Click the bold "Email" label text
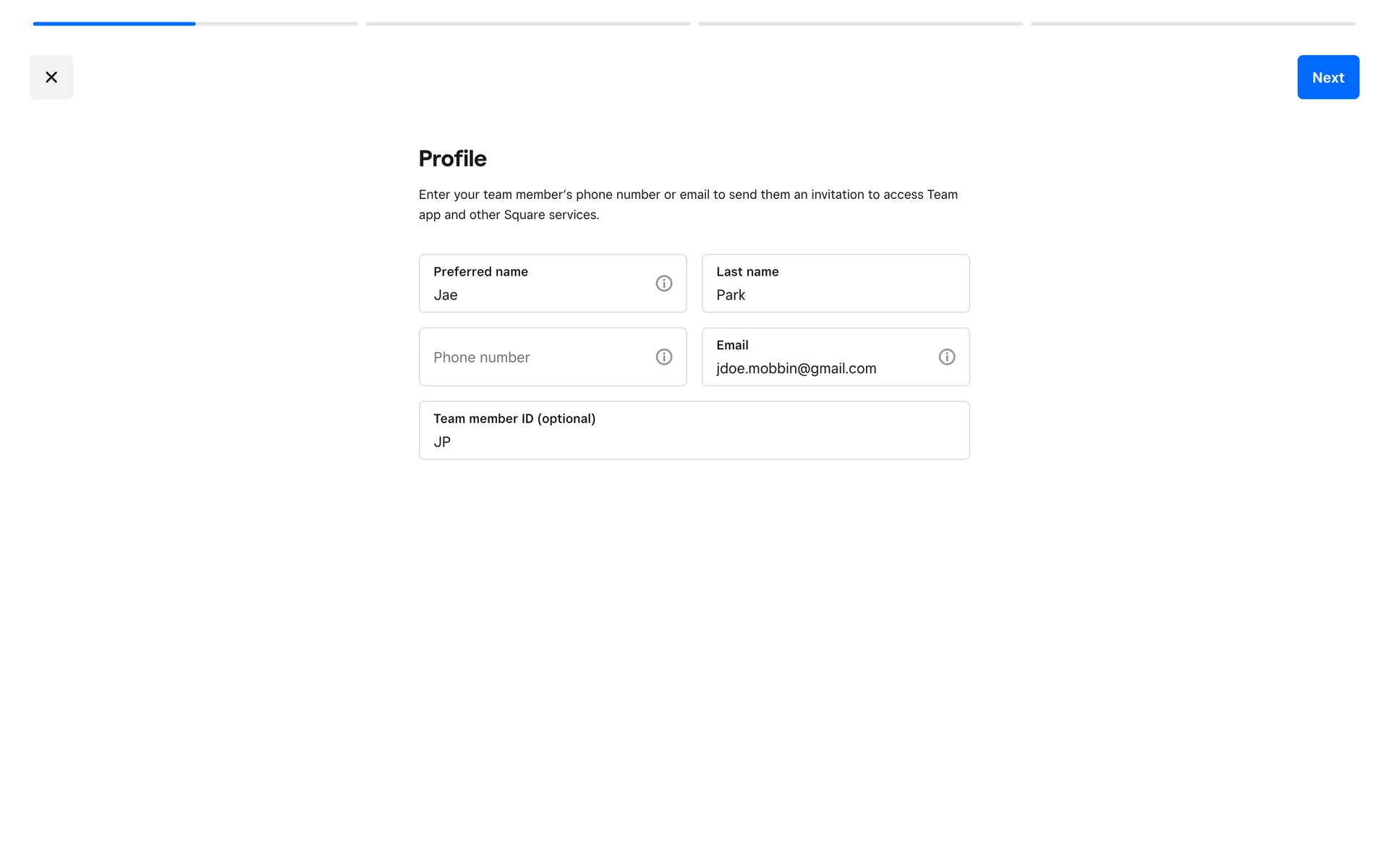 click(732, 345)
